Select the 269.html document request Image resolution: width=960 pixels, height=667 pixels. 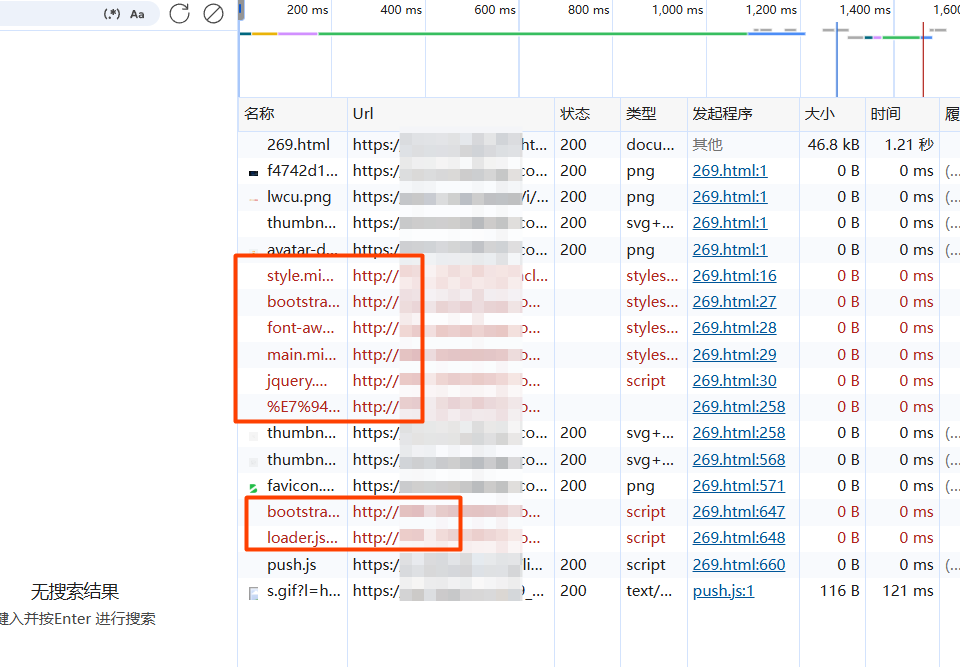coord(298,145)
